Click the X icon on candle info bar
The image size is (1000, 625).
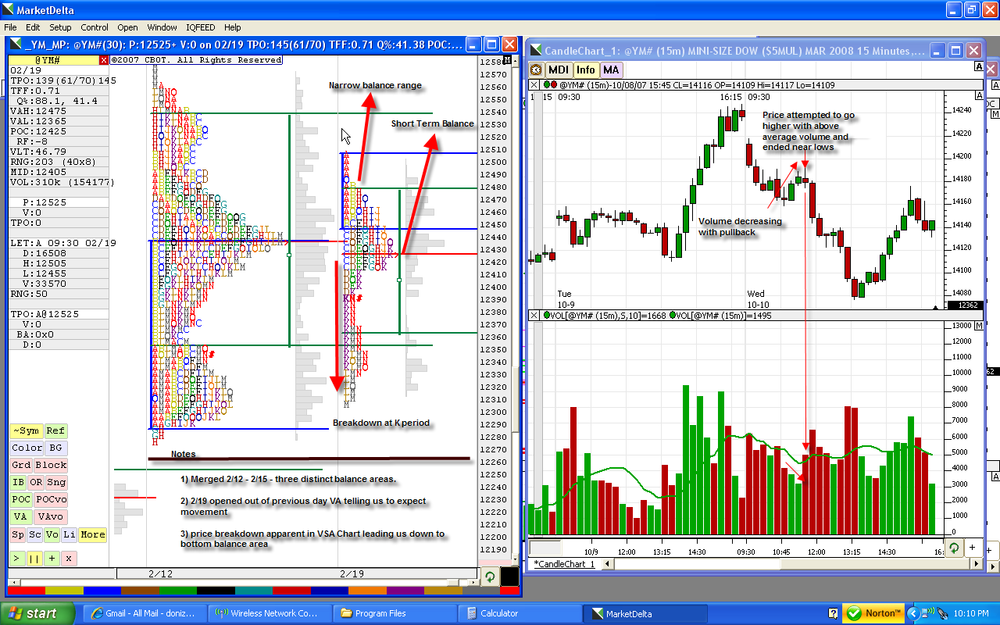tap(534, 85)
